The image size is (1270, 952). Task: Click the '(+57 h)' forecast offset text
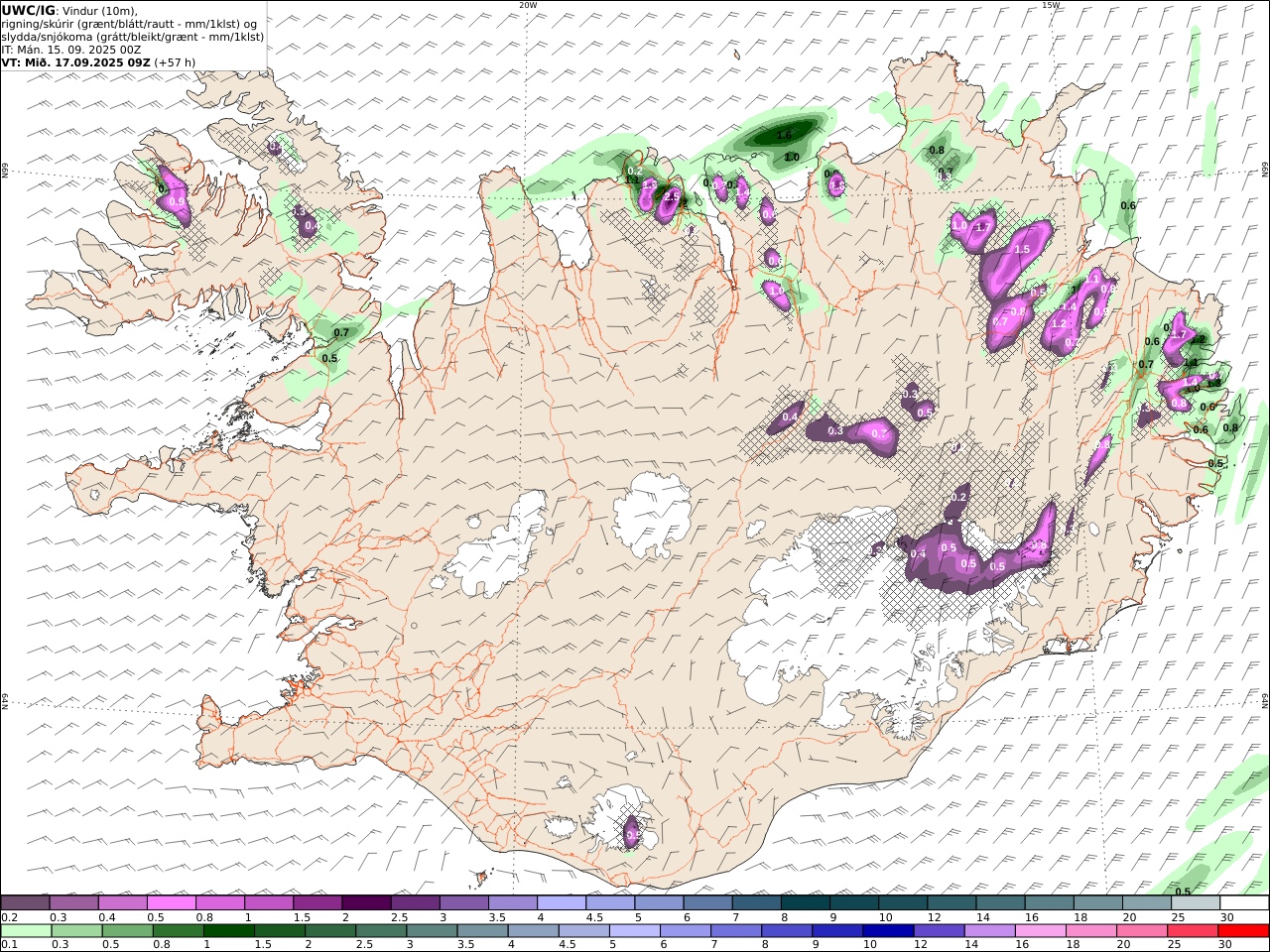point(175,61)
